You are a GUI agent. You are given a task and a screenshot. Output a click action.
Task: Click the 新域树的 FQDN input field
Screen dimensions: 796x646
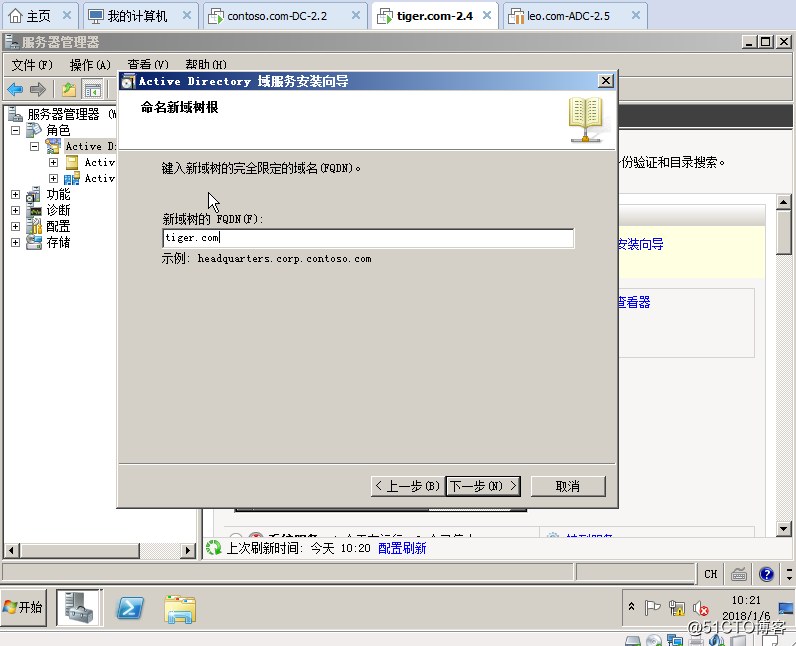pos(369,238)
